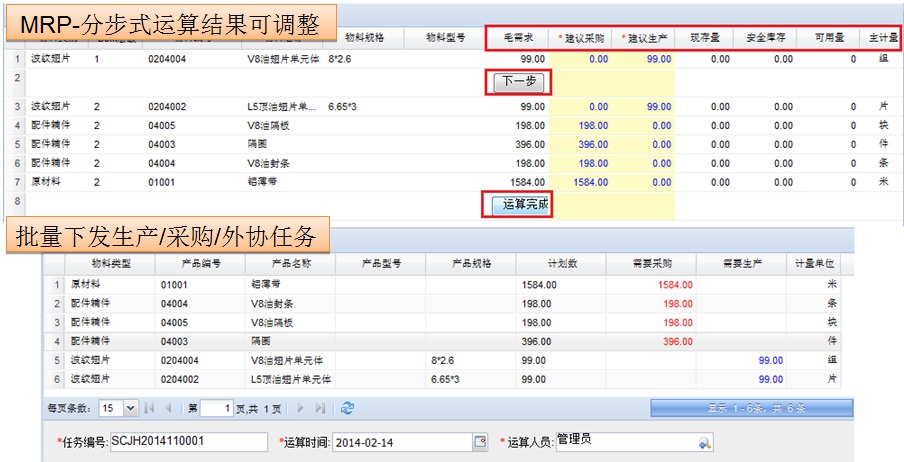Image resolution: width=904 pixels, height=462 pixels.
Task: Click the 建议采购 column header
Action: (580, 38)
